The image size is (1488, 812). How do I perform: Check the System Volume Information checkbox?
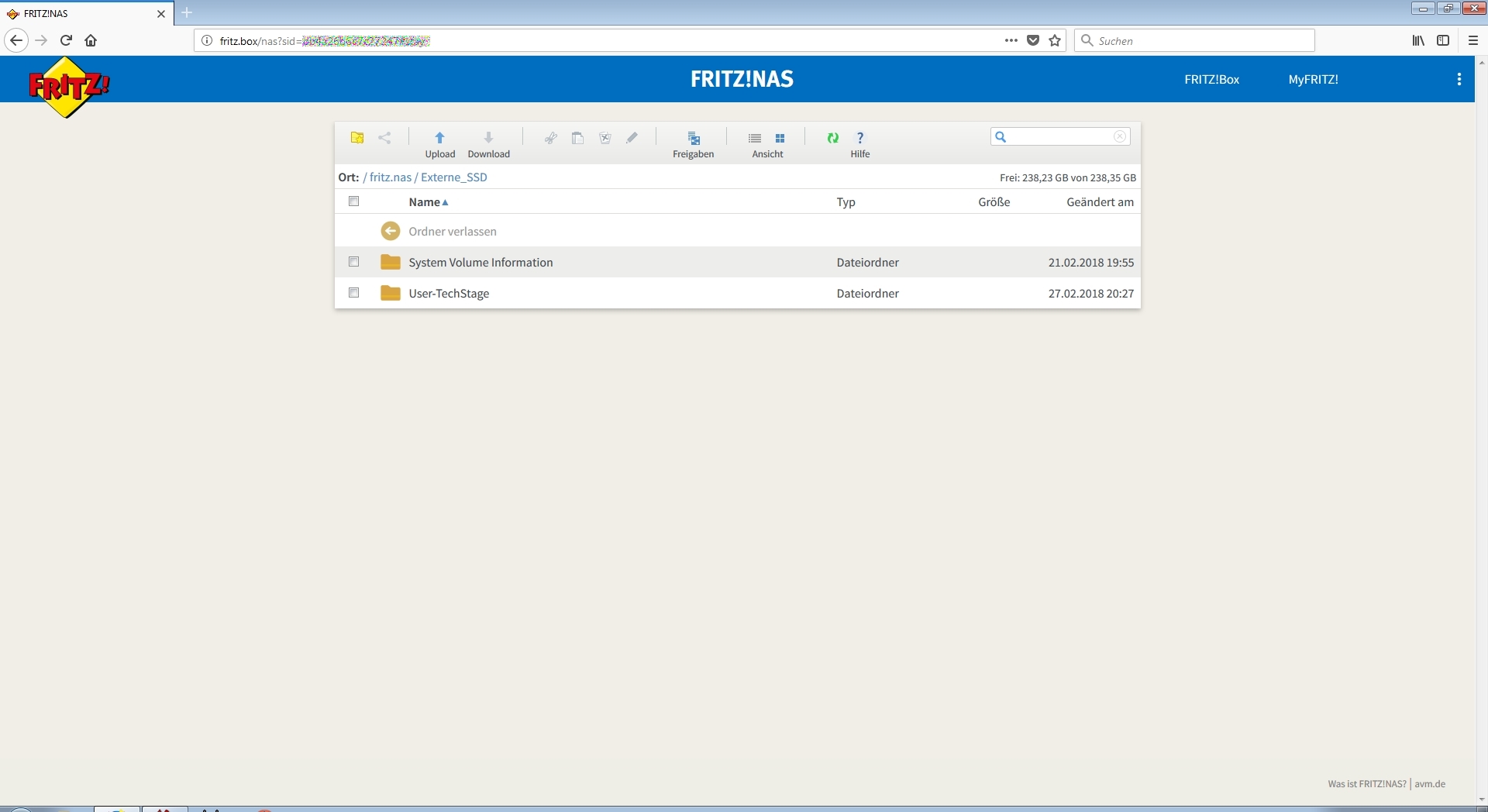coord(354,262)
